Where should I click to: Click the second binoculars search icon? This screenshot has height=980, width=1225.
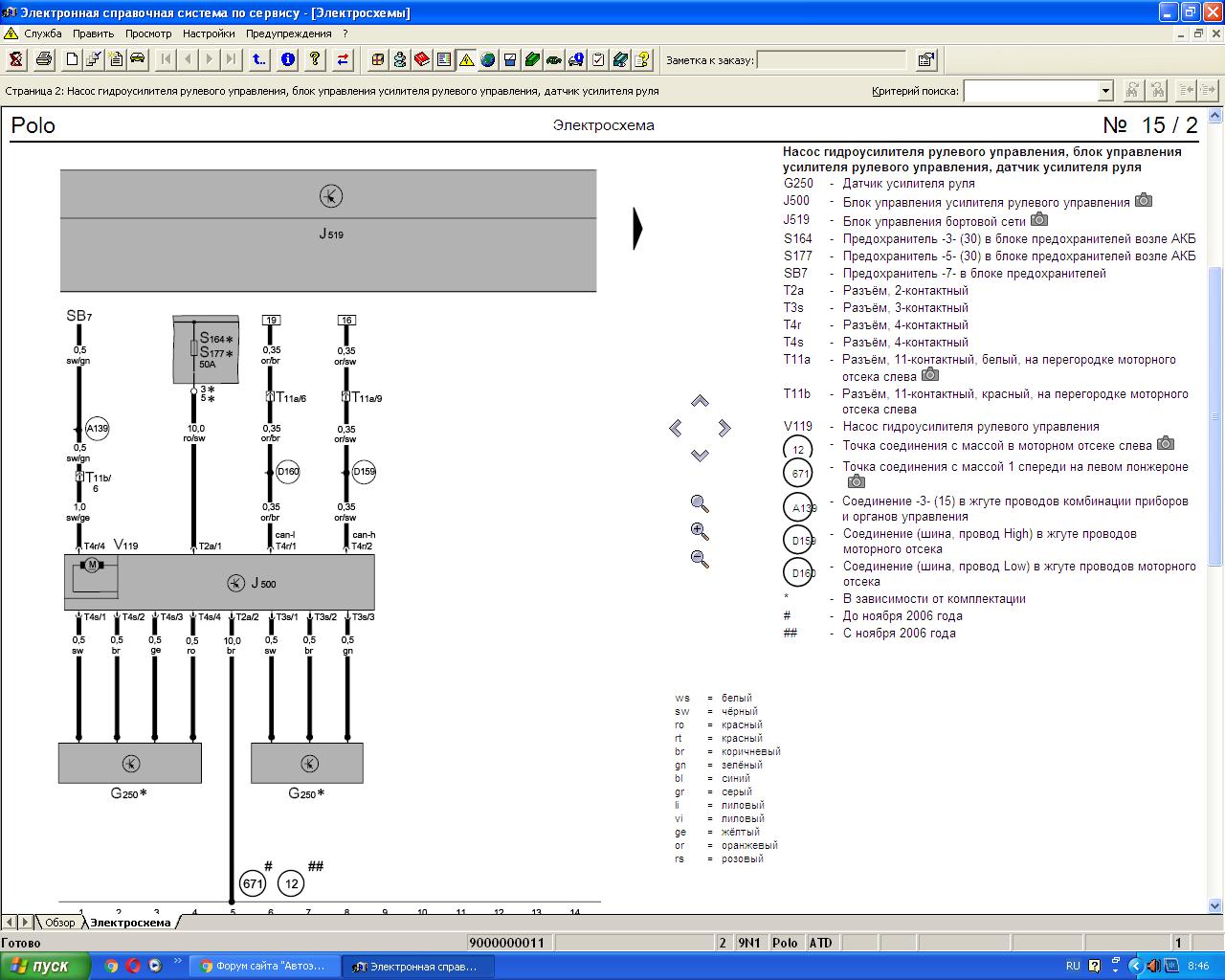click(1157, 91)
